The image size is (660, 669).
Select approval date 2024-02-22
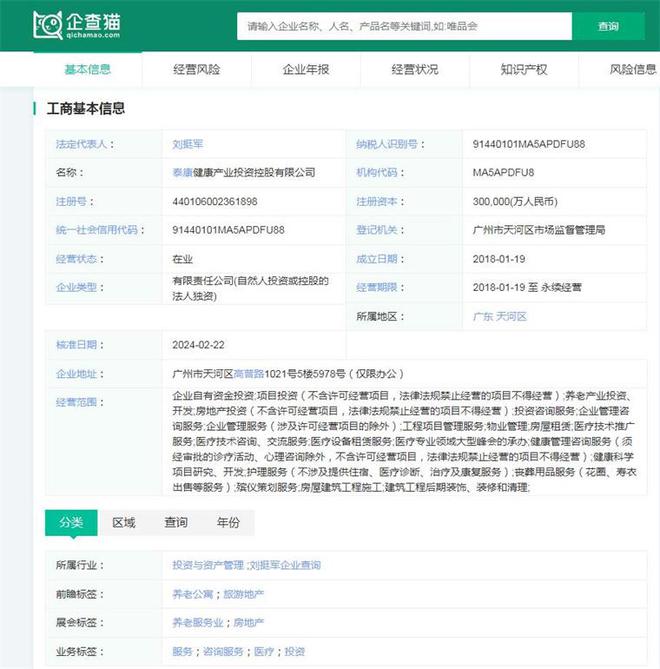pos(198,345)
